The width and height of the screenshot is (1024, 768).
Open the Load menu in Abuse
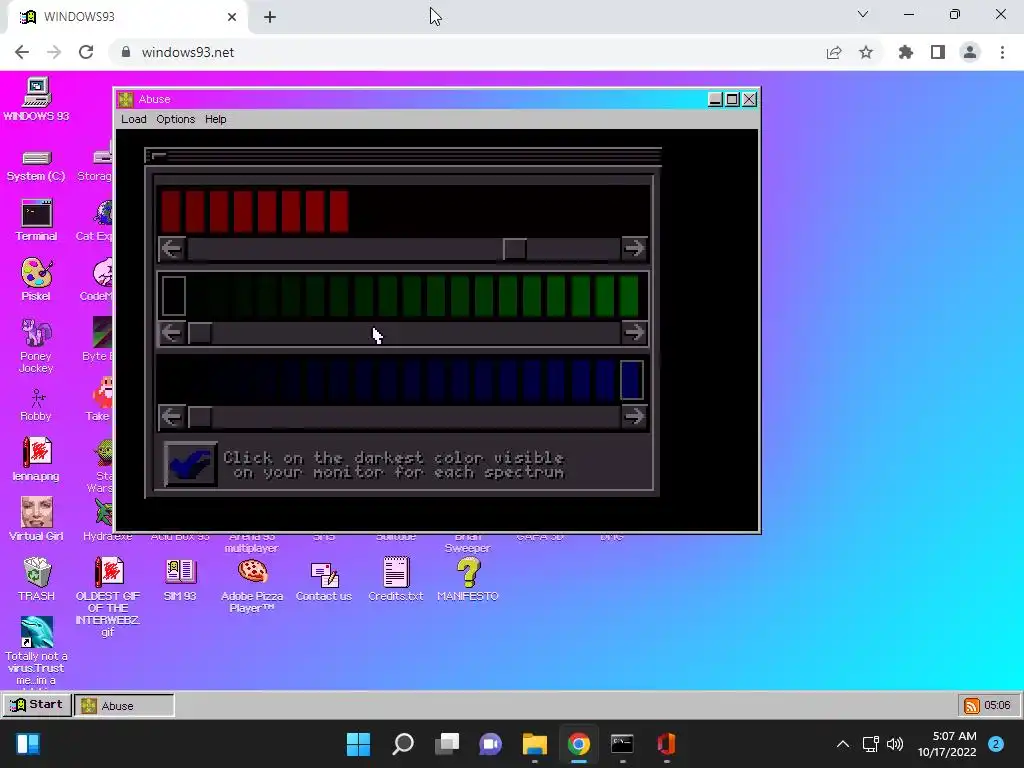click(x=134, y=119)
